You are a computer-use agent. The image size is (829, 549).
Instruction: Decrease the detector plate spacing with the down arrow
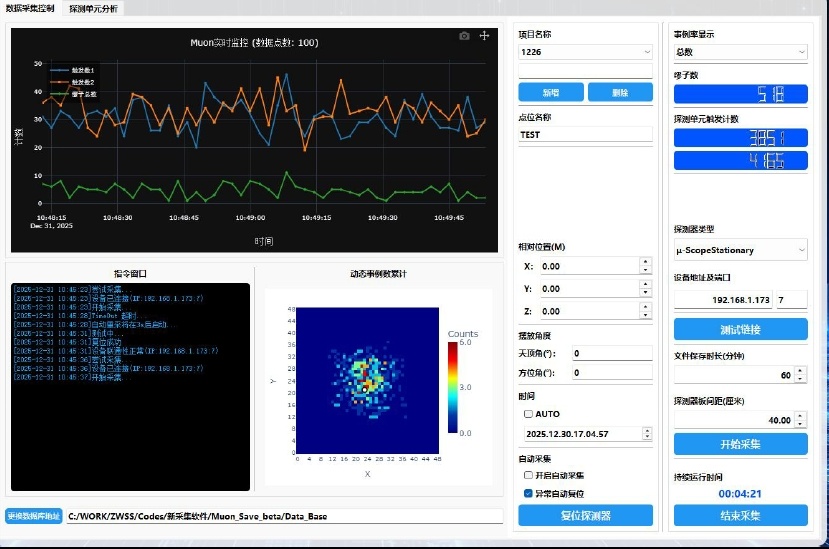coord(800,424)
